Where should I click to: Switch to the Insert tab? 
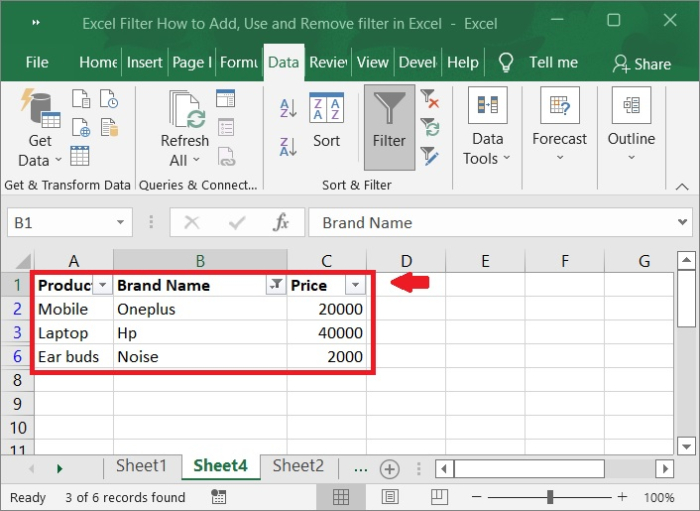click(x=145, y=62)
